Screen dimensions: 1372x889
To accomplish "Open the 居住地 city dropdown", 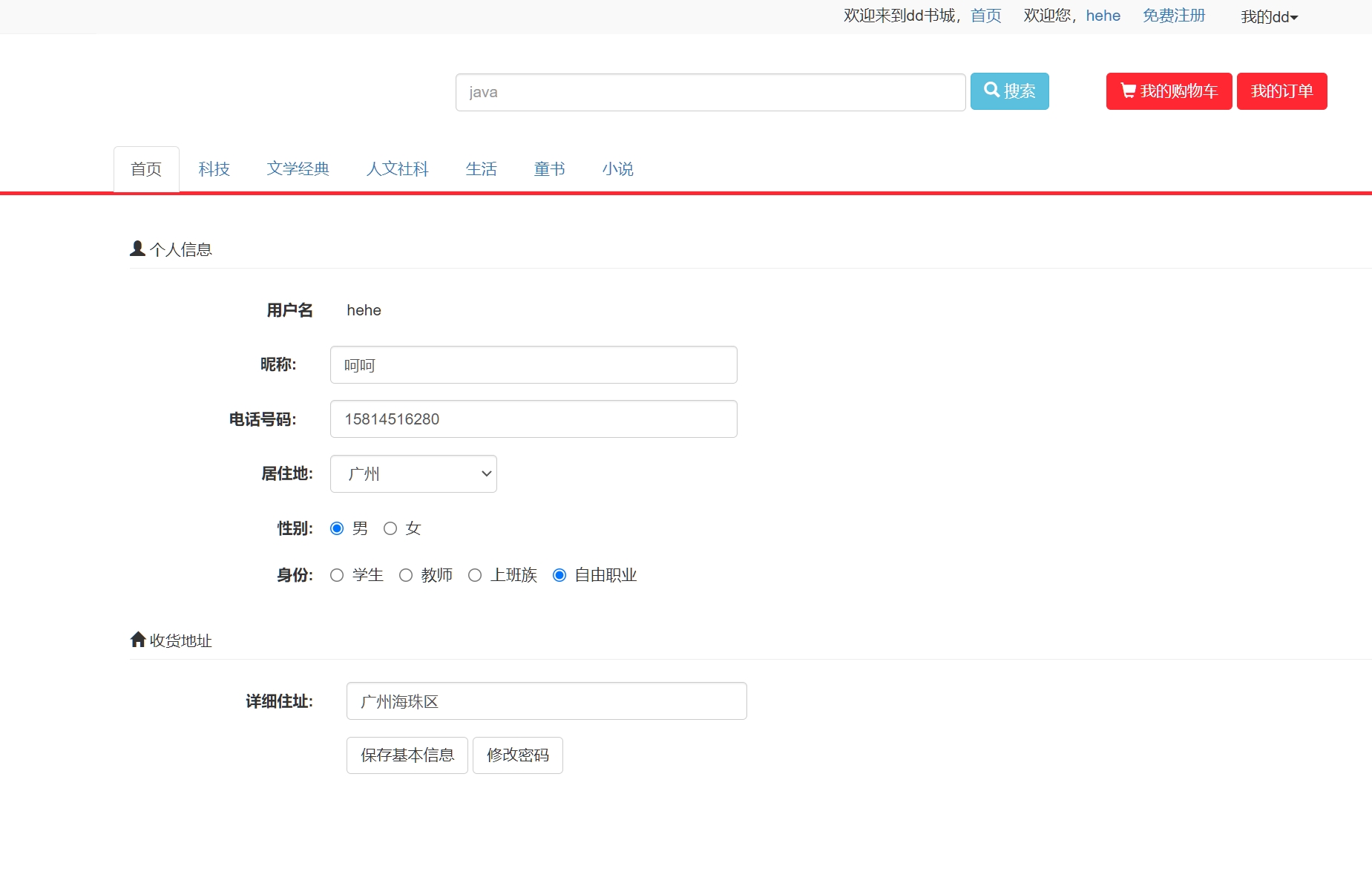I will (413, 473).
